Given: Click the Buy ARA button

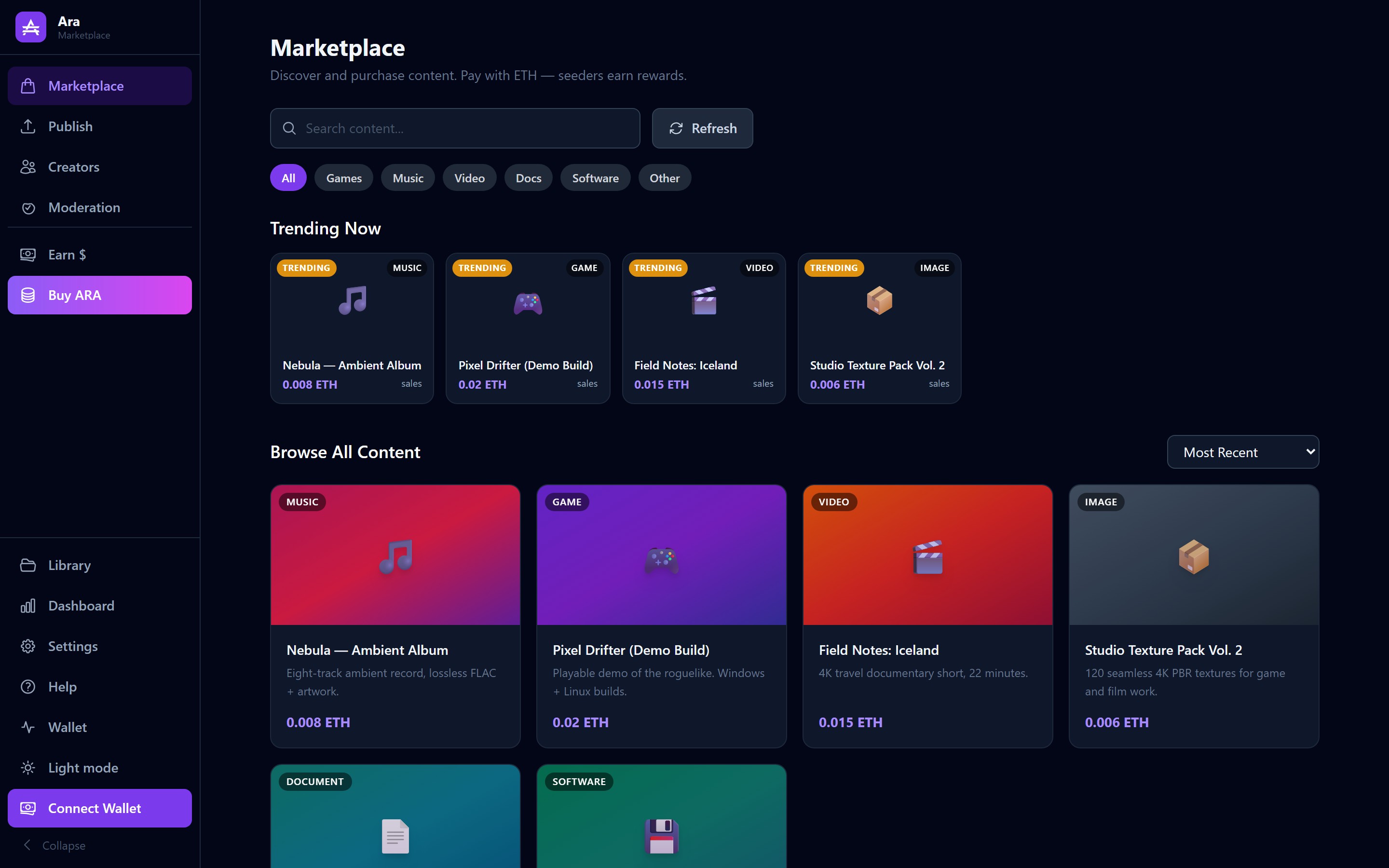Looking at the screenshot, I should (100, 295).
